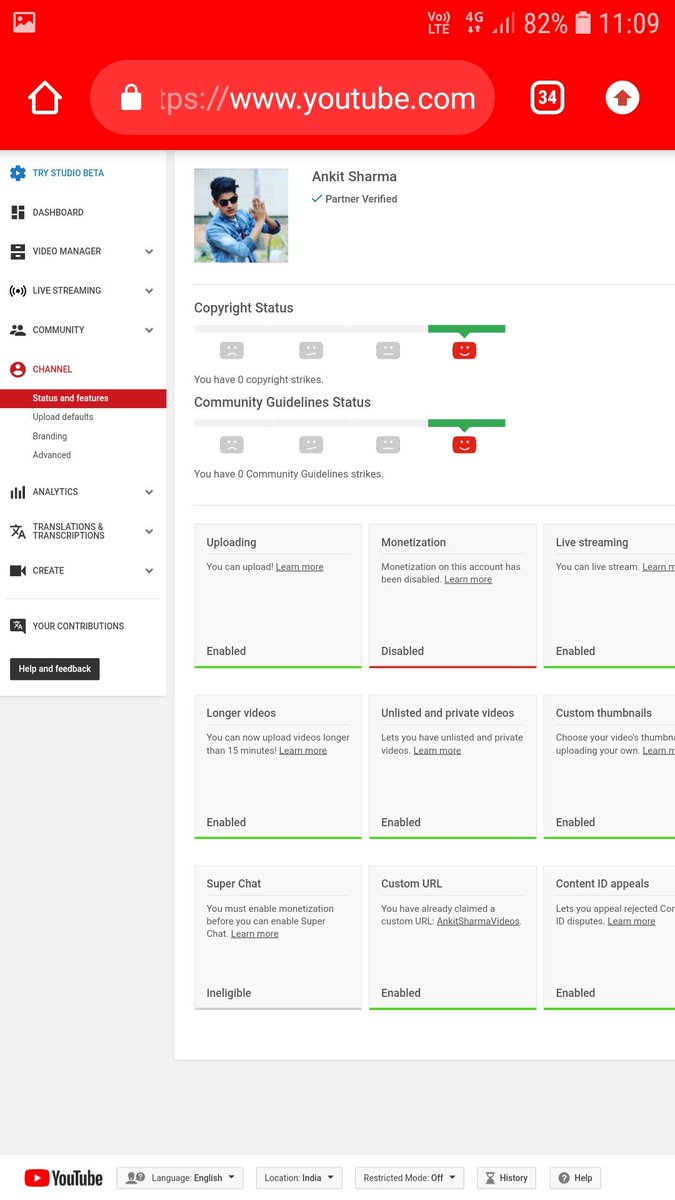Screen dimensions: 675x1200
Task: Tap the padlock secure site icon
Action: point(131,97)
